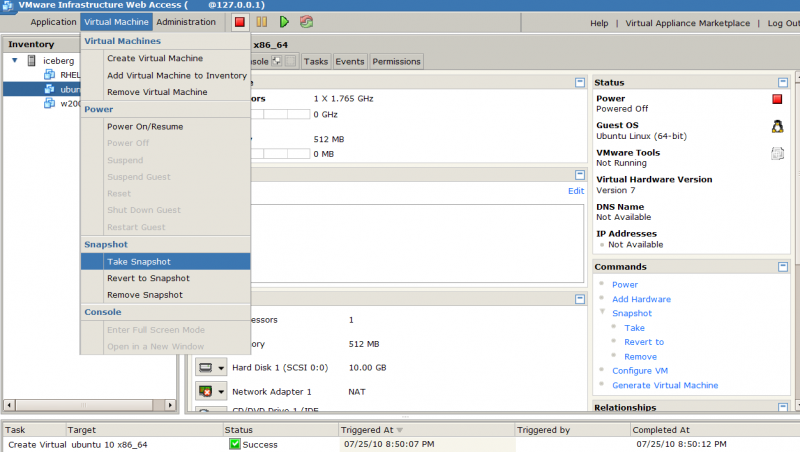
Task: Click the Hard Disk 1 device icon
Action: point(206,367)
